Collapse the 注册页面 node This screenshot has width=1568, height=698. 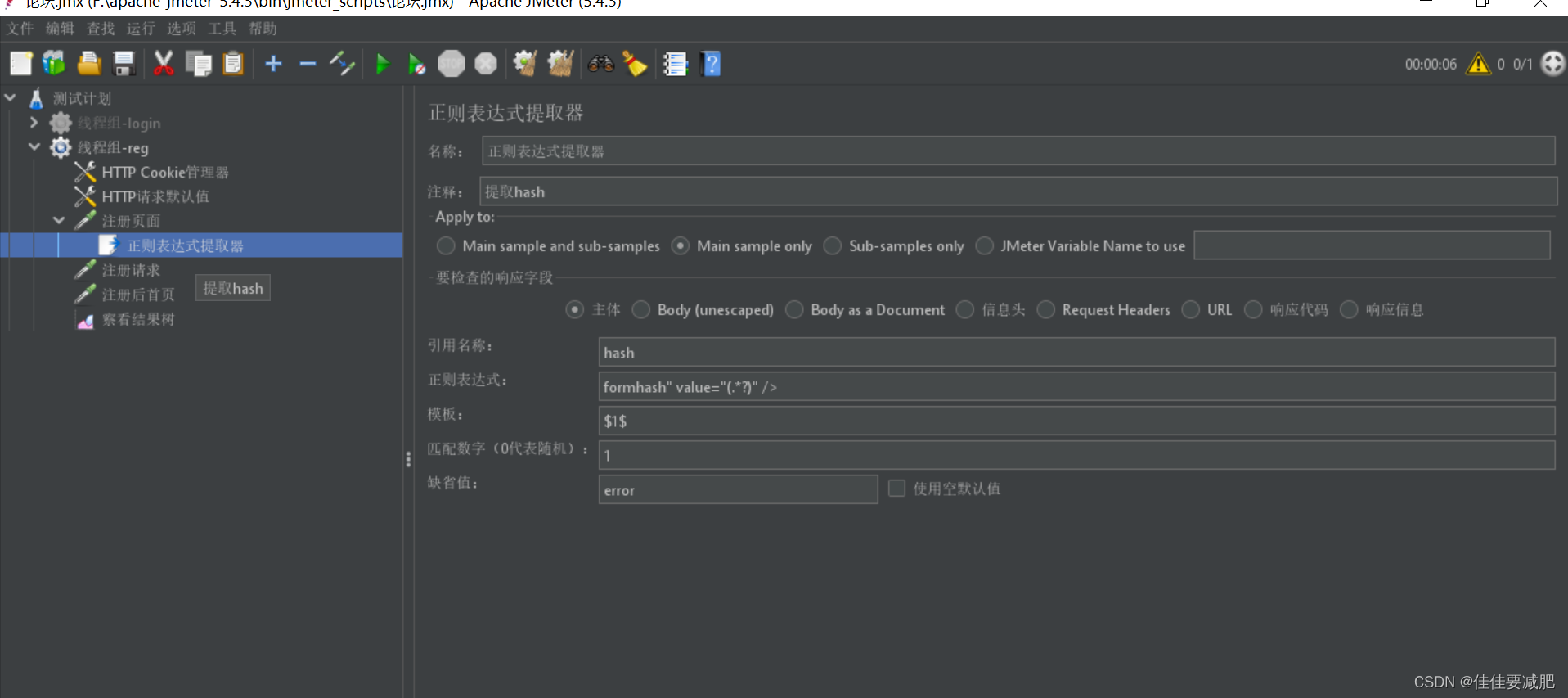(x=59, y=220)
